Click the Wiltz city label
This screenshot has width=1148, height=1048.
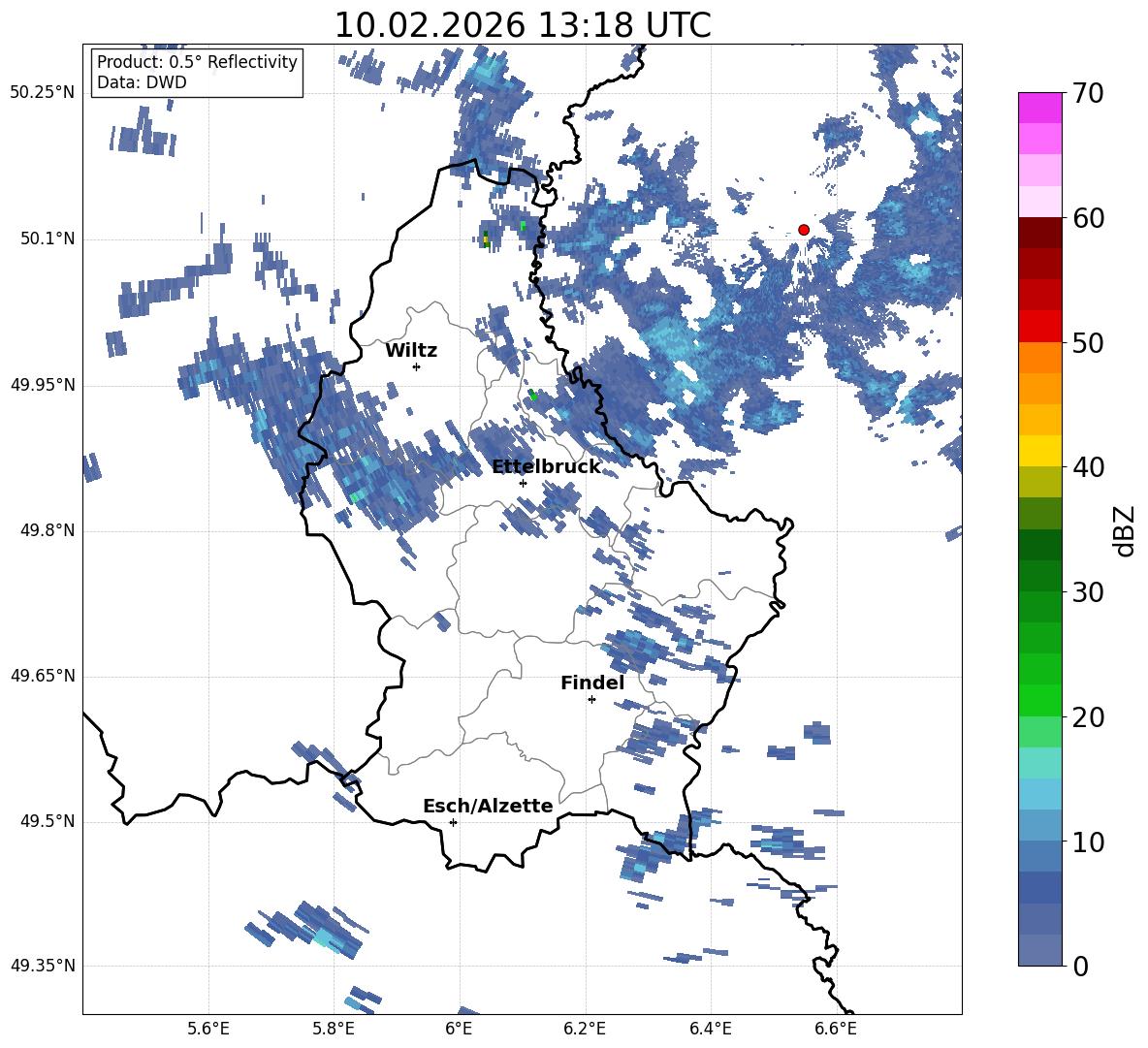[411, 351]
